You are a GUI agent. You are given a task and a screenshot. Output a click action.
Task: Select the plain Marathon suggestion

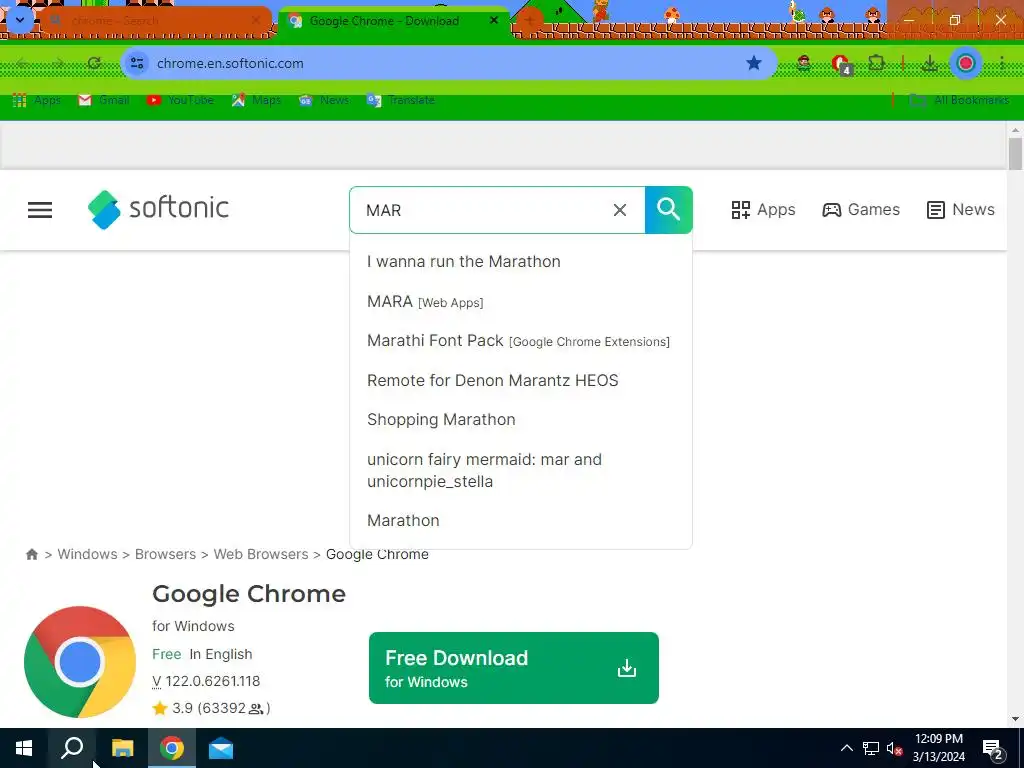pyautogui.click(x=403, y=520)
